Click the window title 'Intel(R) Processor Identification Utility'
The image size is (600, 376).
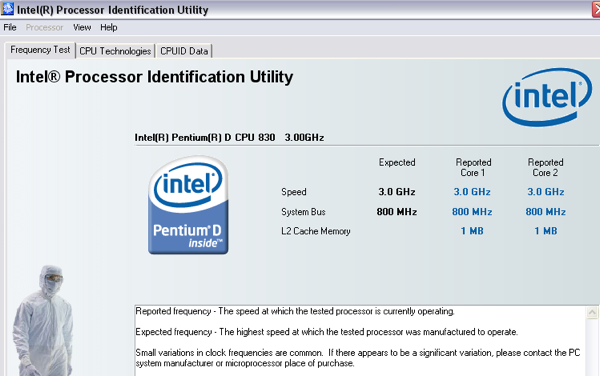[112, 10]
